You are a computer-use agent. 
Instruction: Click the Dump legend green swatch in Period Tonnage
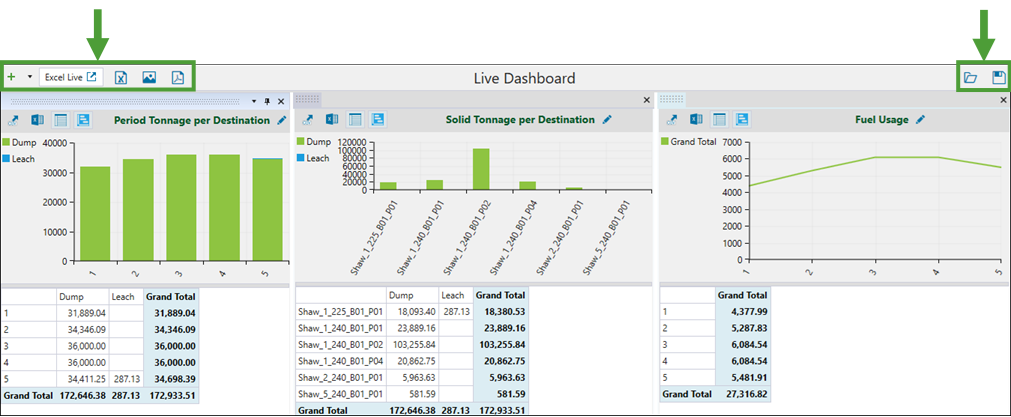[x=7, y=143]
